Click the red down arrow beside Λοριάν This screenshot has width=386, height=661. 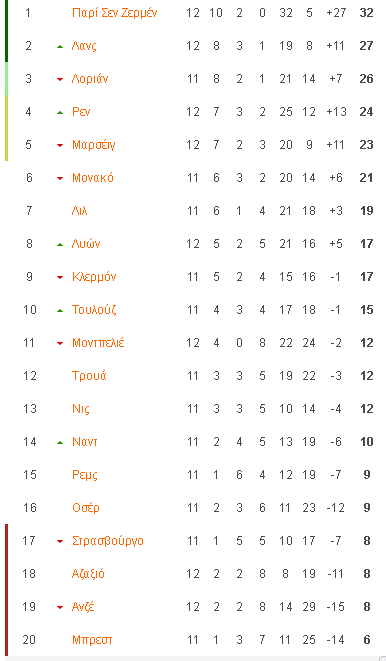coord(60,79)
